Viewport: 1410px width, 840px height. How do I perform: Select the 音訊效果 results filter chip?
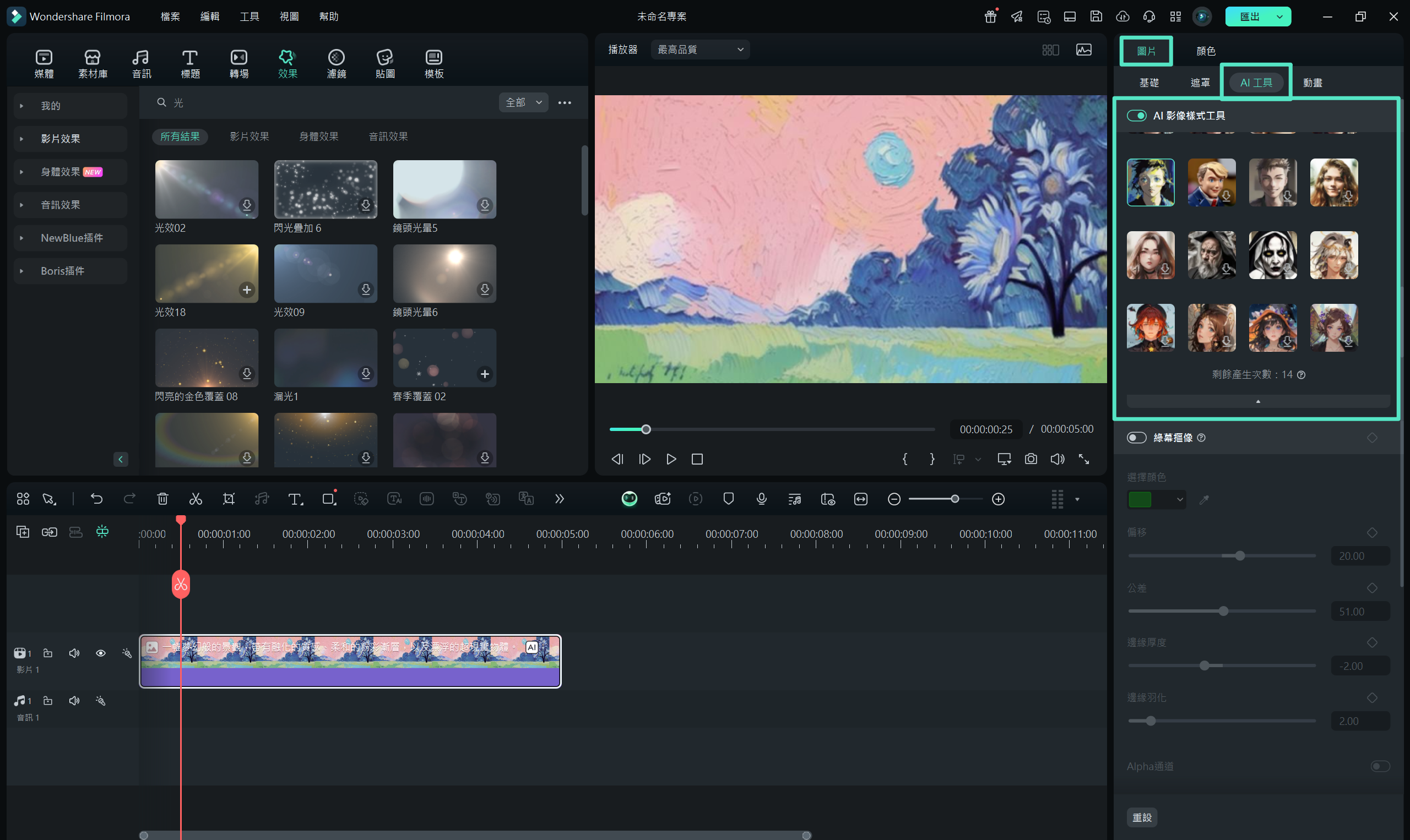388,137
